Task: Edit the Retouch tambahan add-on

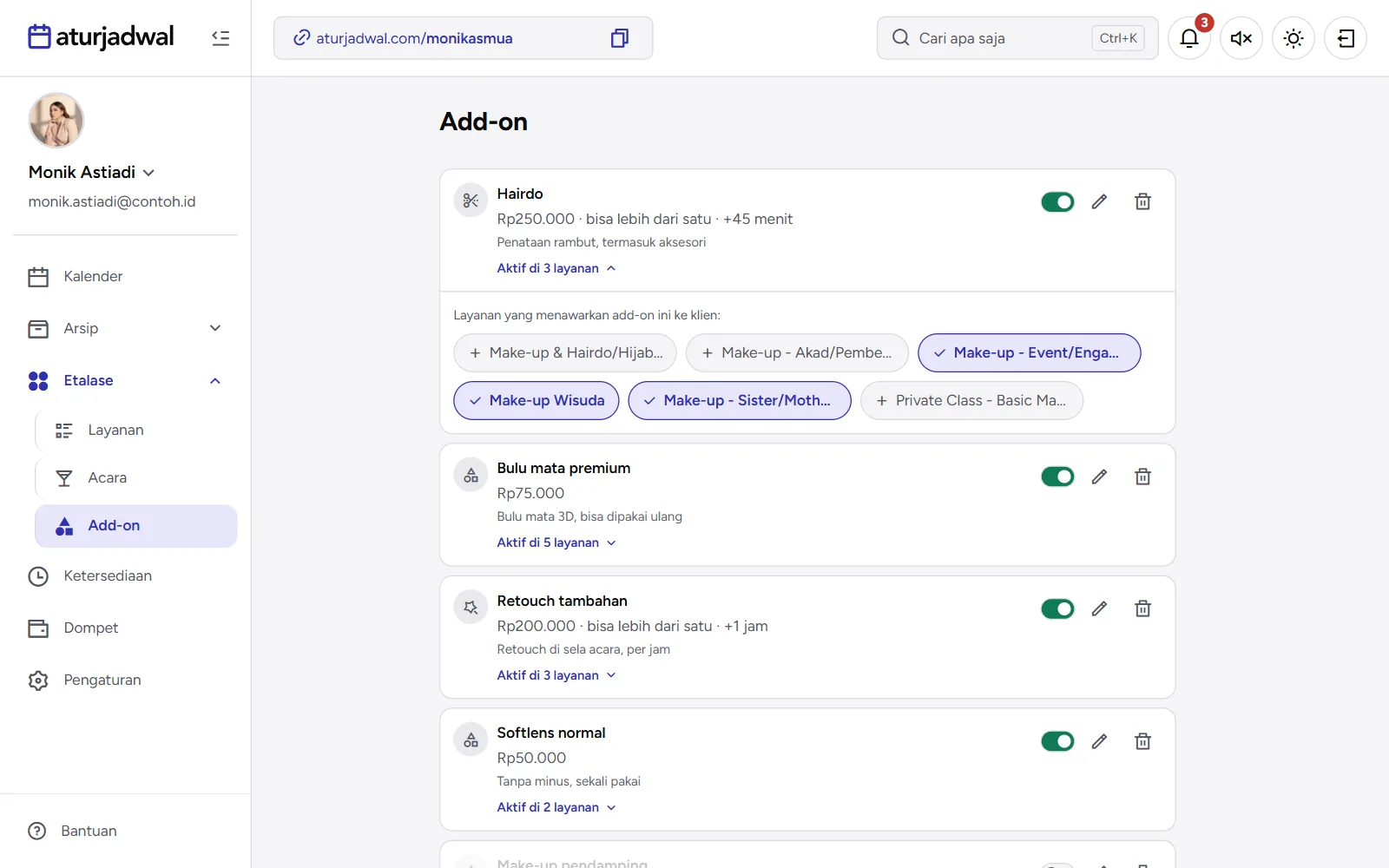Action: click(x=1099, y=609)
